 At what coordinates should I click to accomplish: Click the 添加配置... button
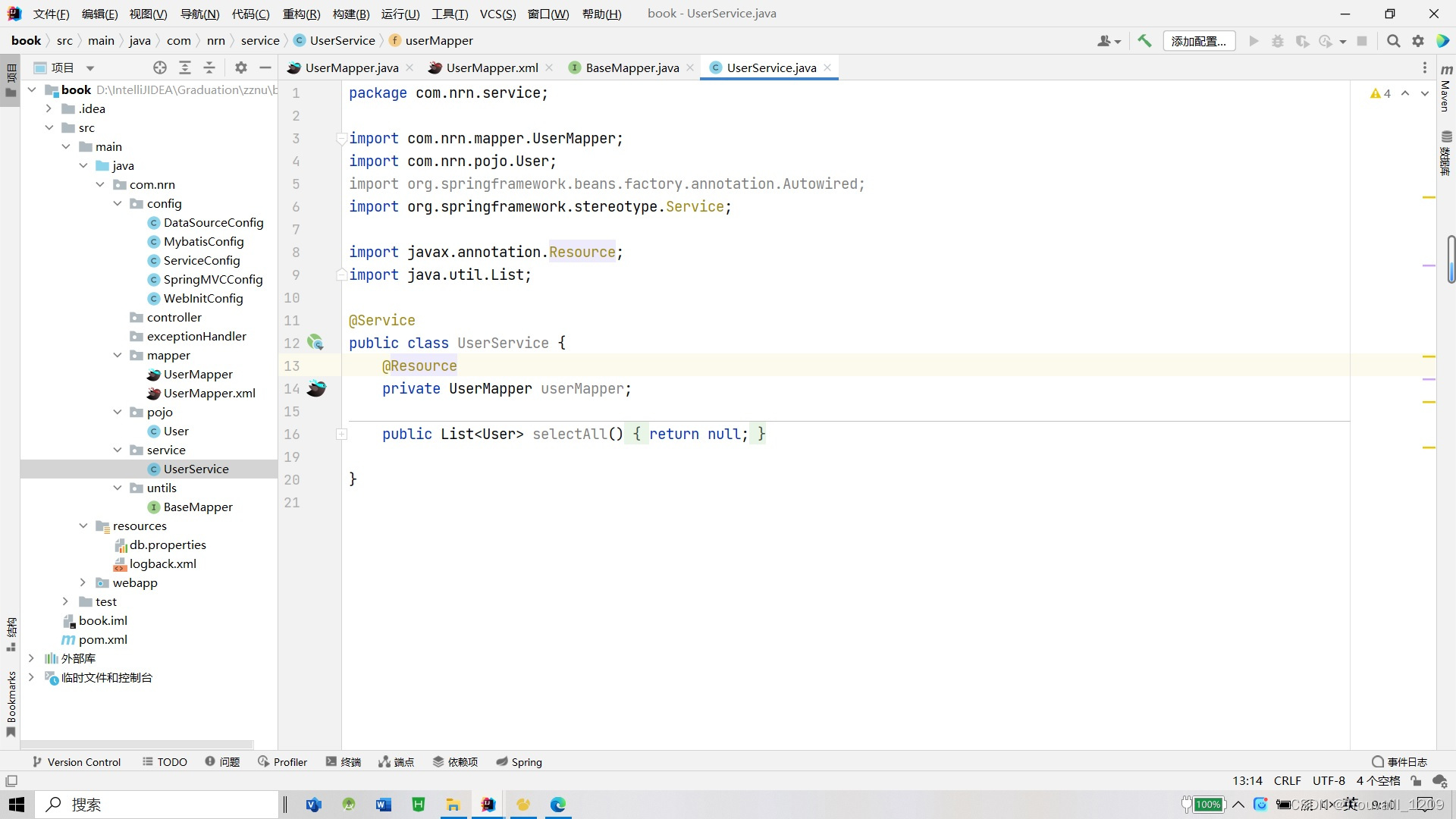[x=1198, y=41]
